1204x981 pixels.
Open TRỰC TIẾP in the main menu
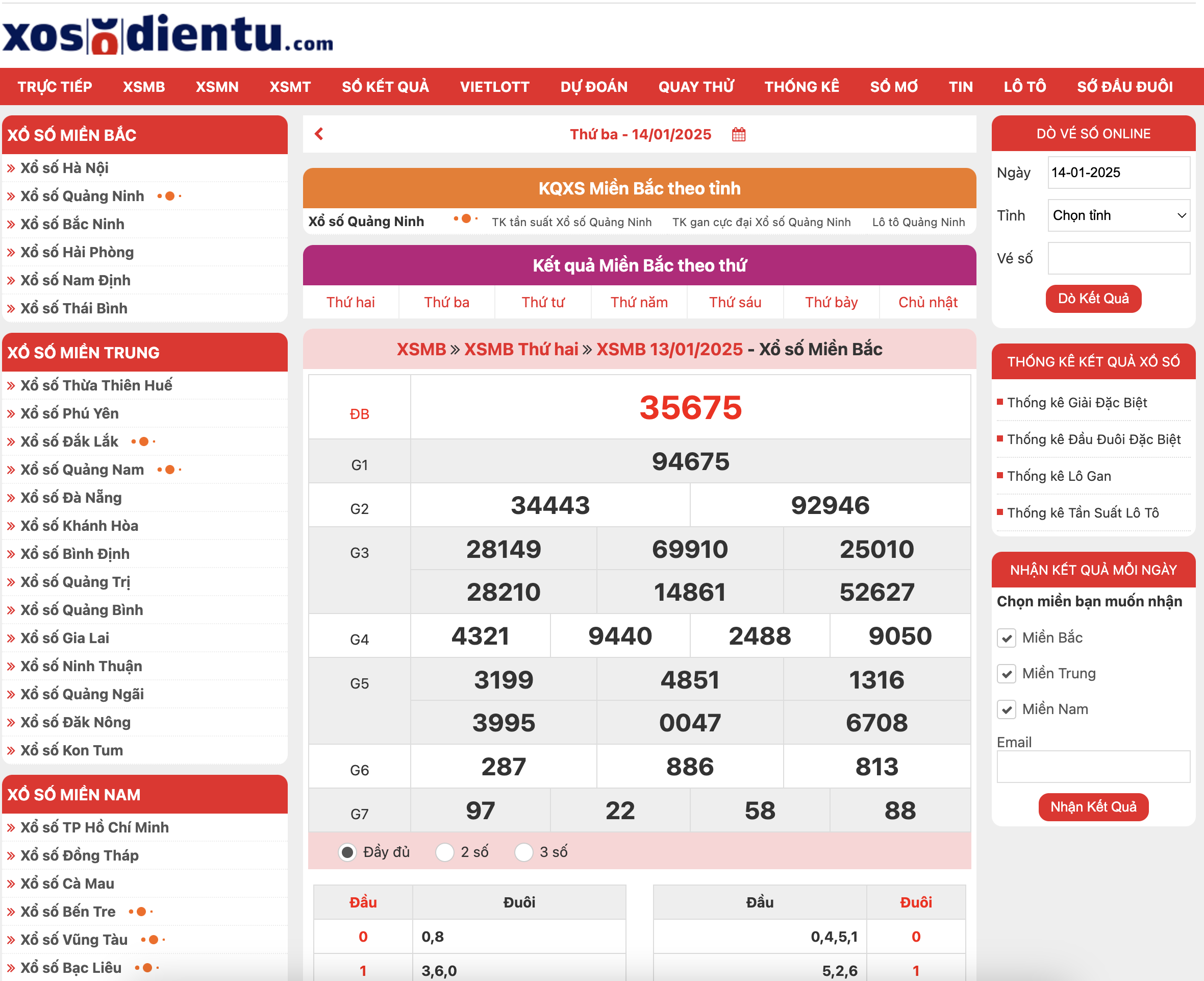[55, 86]
